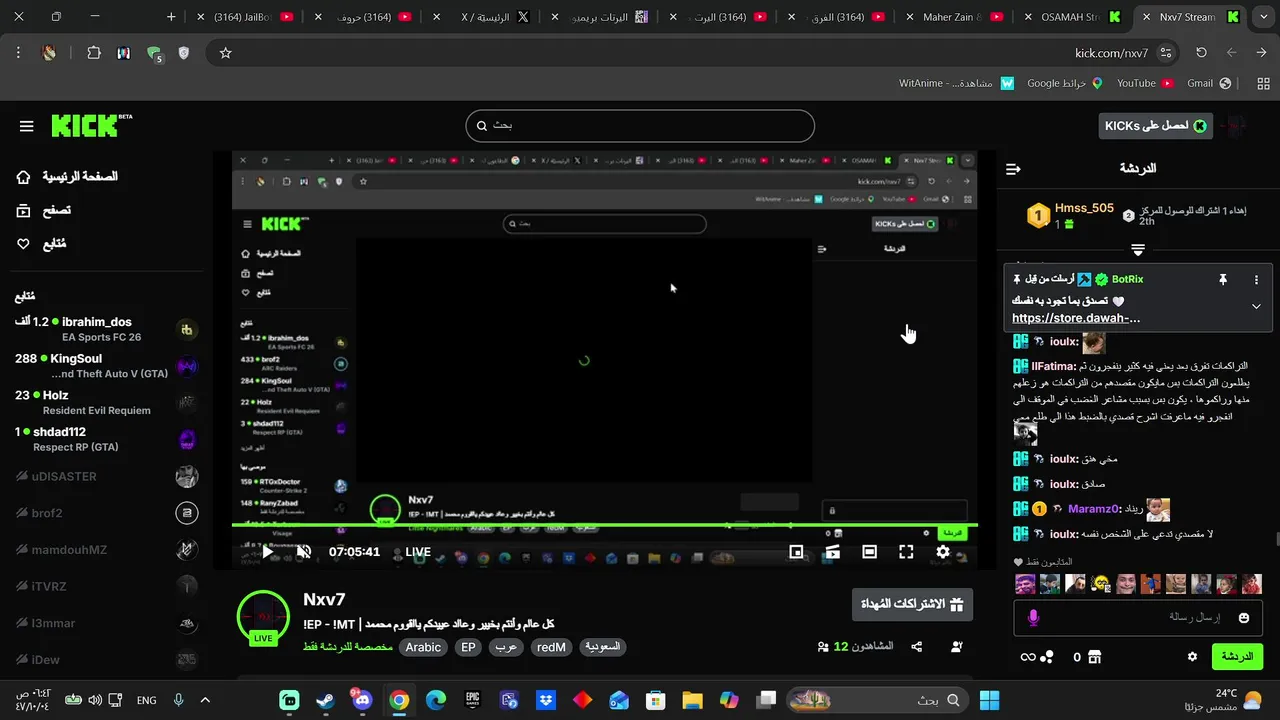Screen dimensions: 1280x720
Task: Open the Gmail bookmark
Action: click(1209, 83)
